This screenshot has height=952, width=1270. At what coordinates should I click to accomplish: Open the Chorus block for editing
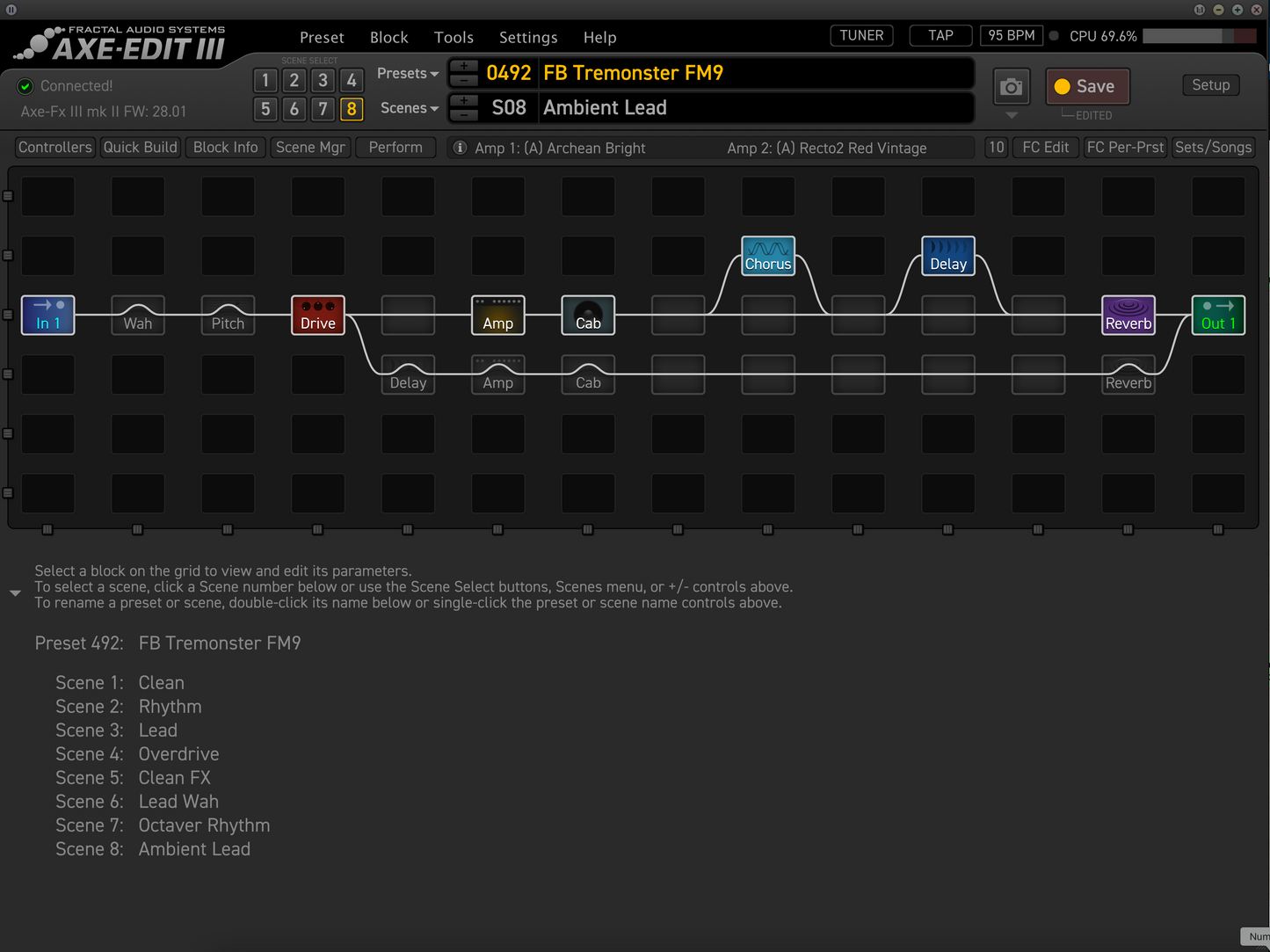(x=767, y=255)
